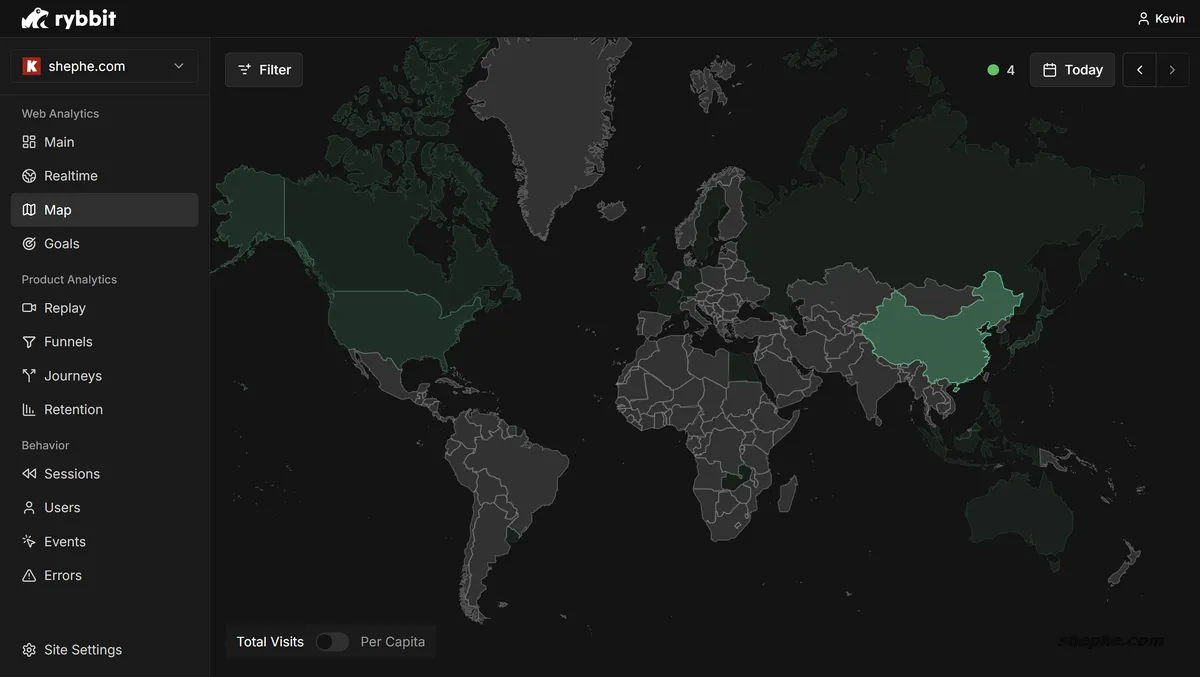Open the Realtime globe icon

tap(29, 176)
